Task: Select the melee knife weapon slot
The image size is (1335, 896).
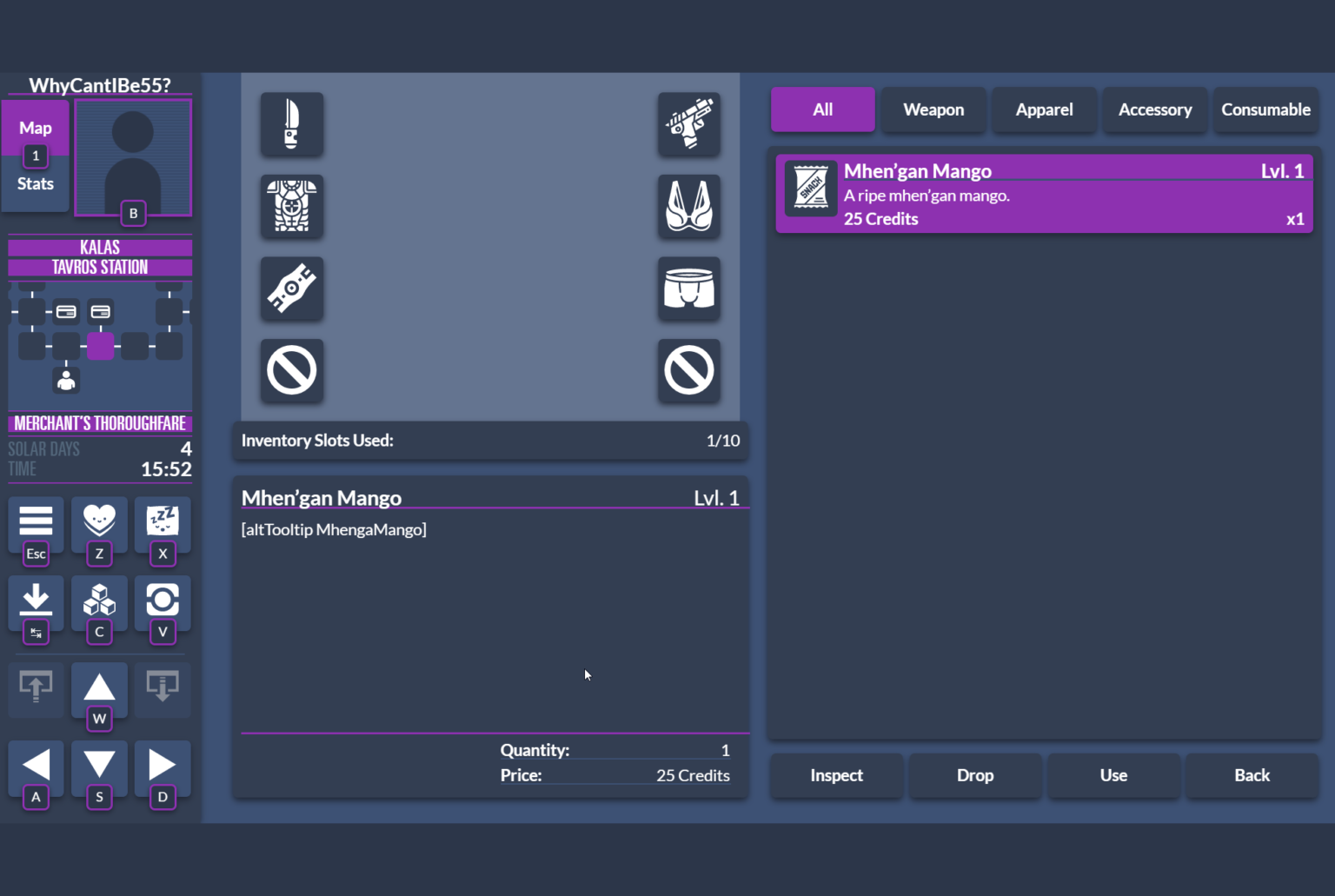Action: coord(292,124)
